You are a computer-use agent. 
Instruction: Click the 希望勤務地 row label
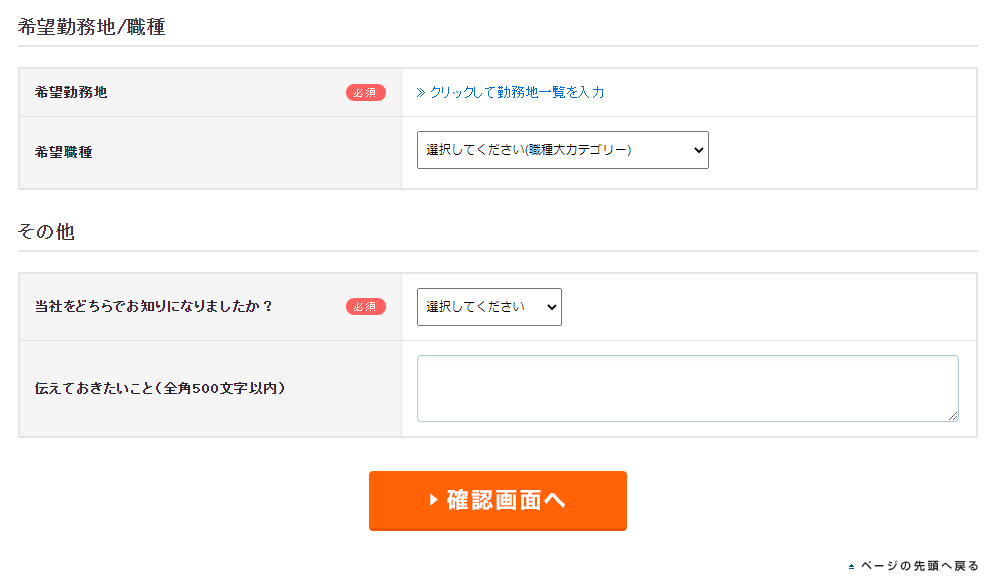pyautogui.click(x=71, y=92)
